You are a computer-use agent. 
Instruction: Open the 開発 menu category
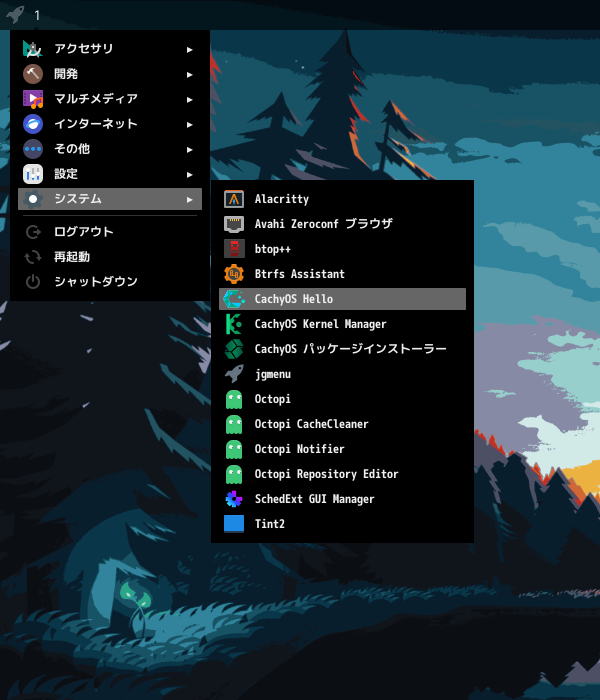pyautogui.click(x=110, y=74)
